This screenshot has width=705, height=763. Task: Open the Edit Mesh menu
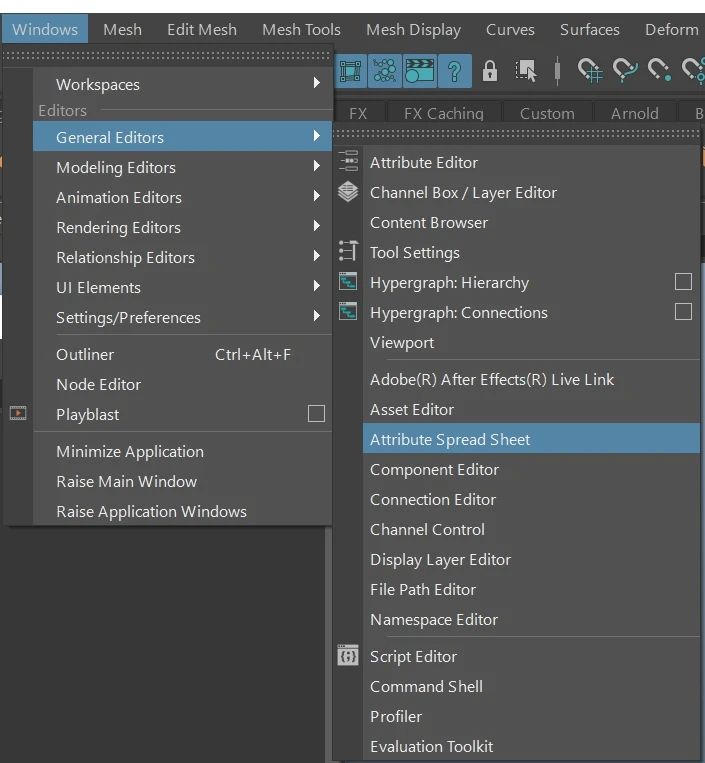click(x=202, y=29)
